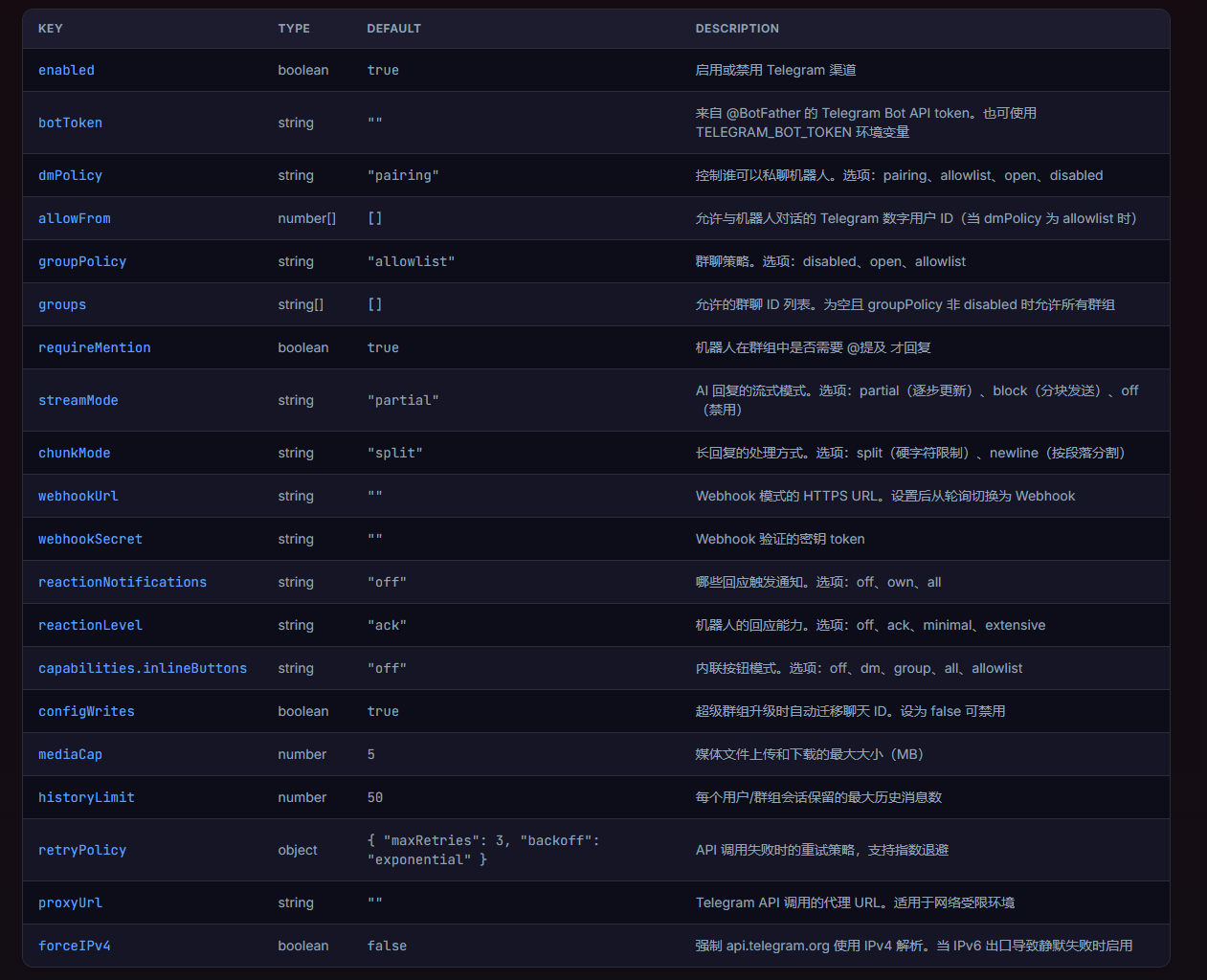Click the streamMode key name

[x=78, y=400]
